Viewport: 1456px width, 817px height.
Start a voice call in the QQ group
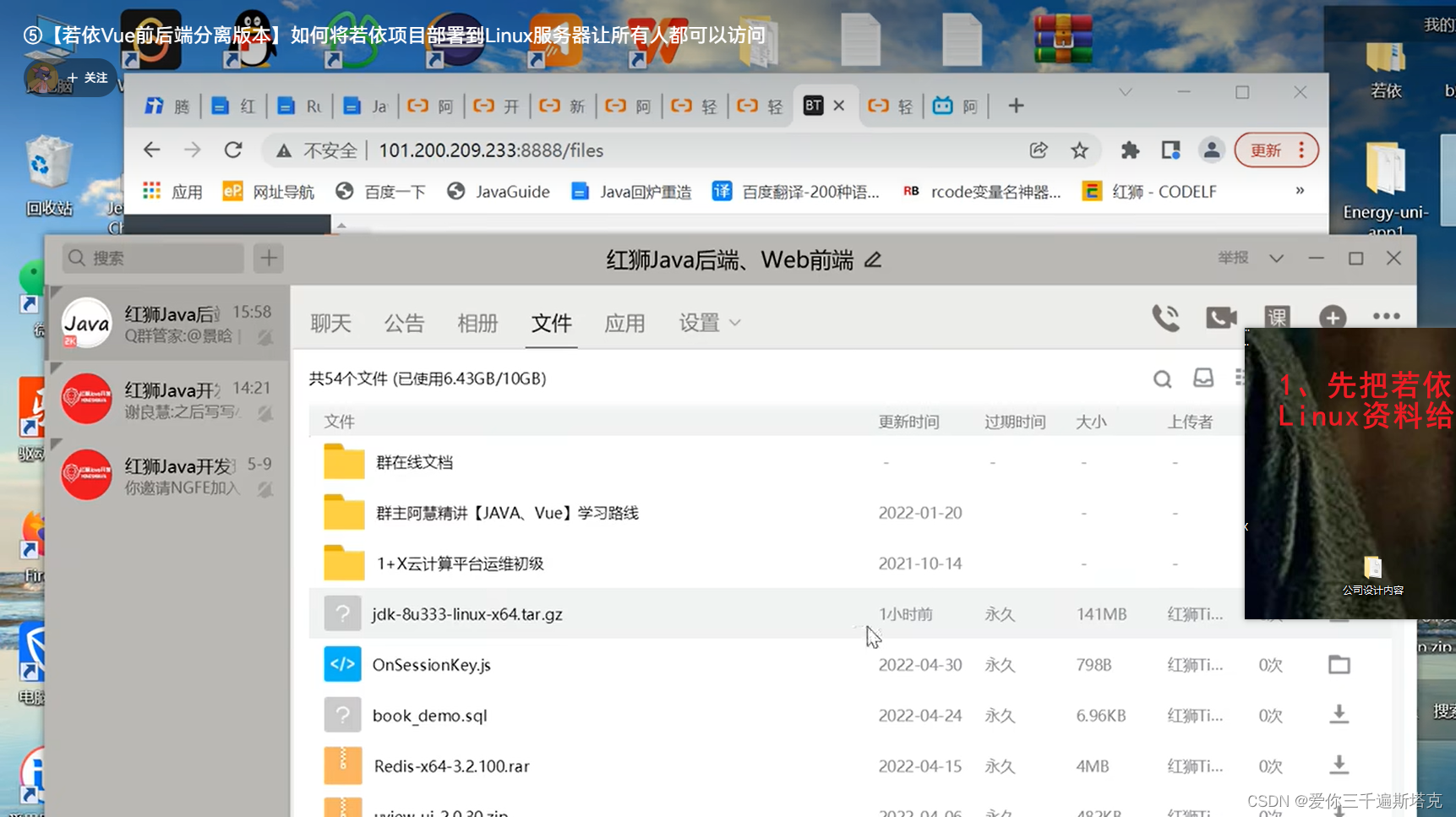(1166, 318)
